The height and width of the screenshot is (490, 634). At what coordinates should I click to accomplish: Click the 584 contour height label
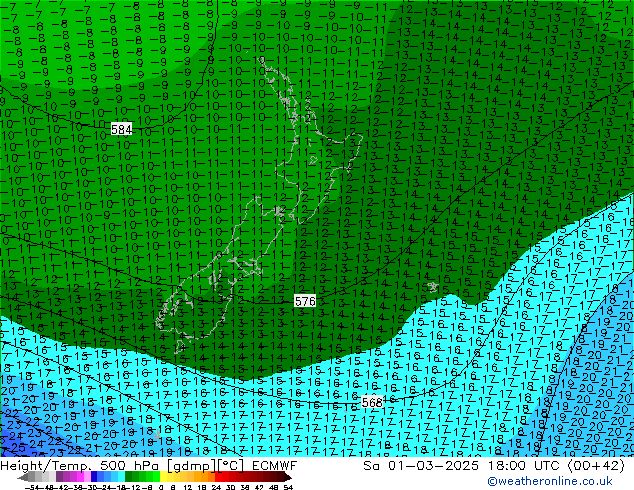[121, 130]
